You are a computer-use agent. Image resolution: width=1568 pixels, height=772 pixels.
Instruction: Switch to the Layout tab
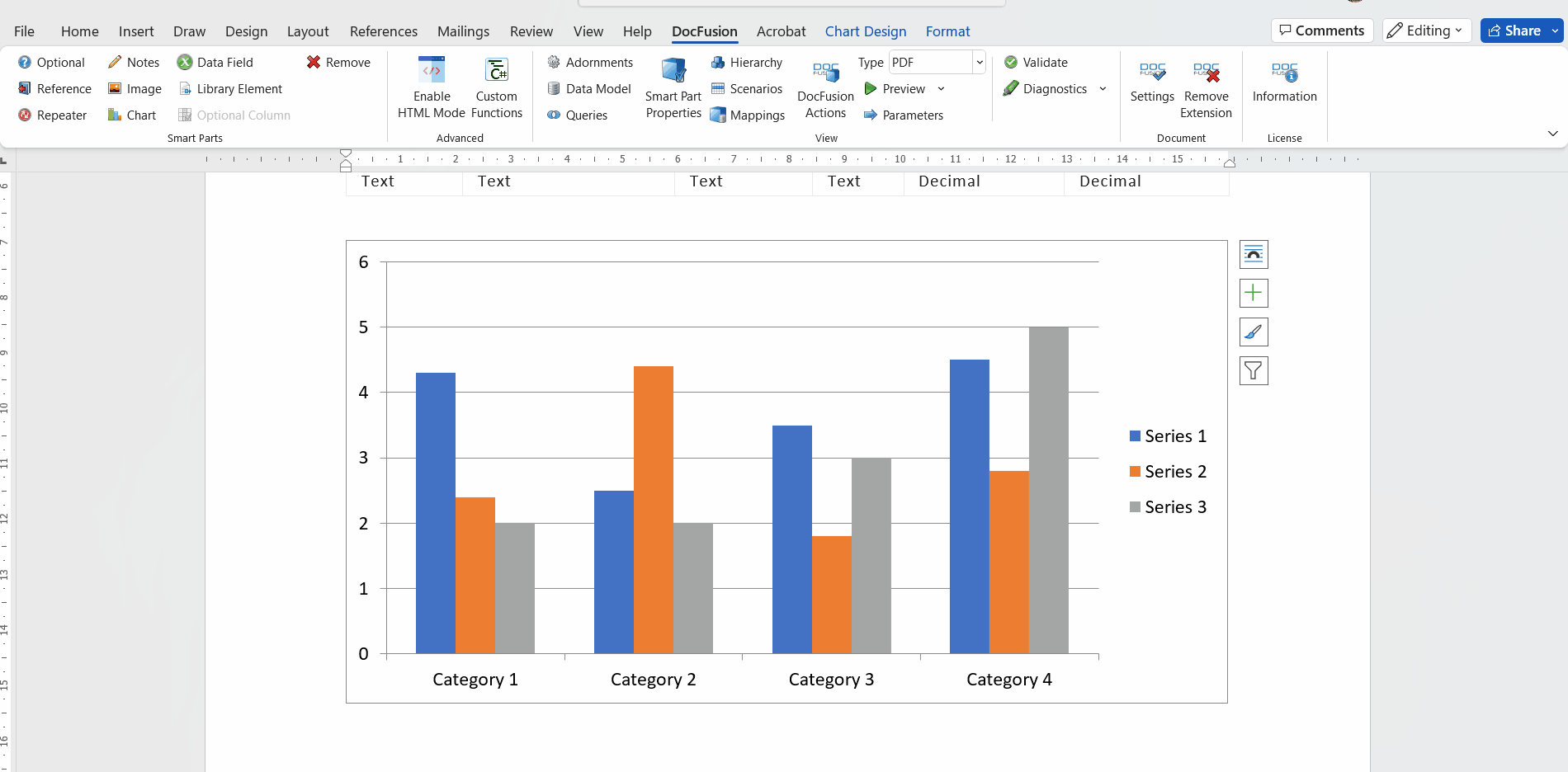[x=308, y=31]
